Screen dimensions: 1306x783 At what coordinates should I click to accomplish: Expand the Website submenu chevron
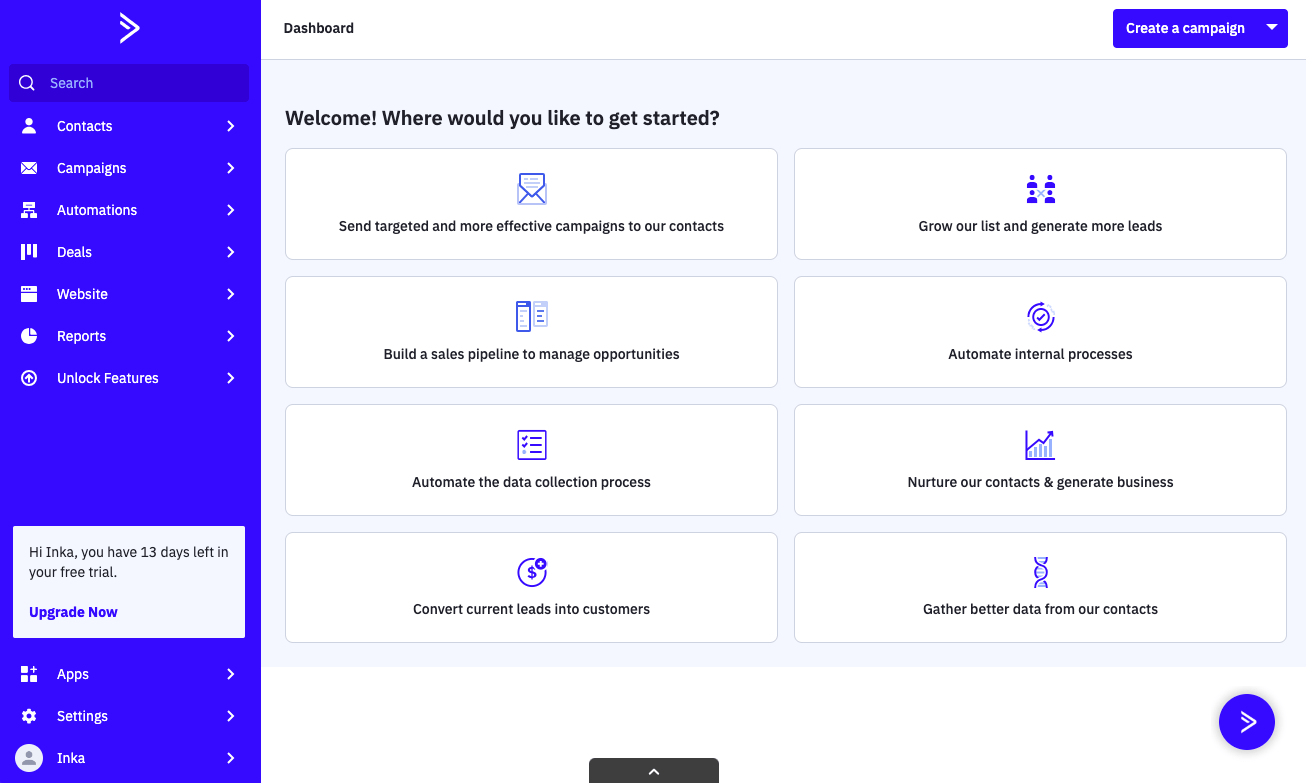pyautogui.click(x=231, y=294)
